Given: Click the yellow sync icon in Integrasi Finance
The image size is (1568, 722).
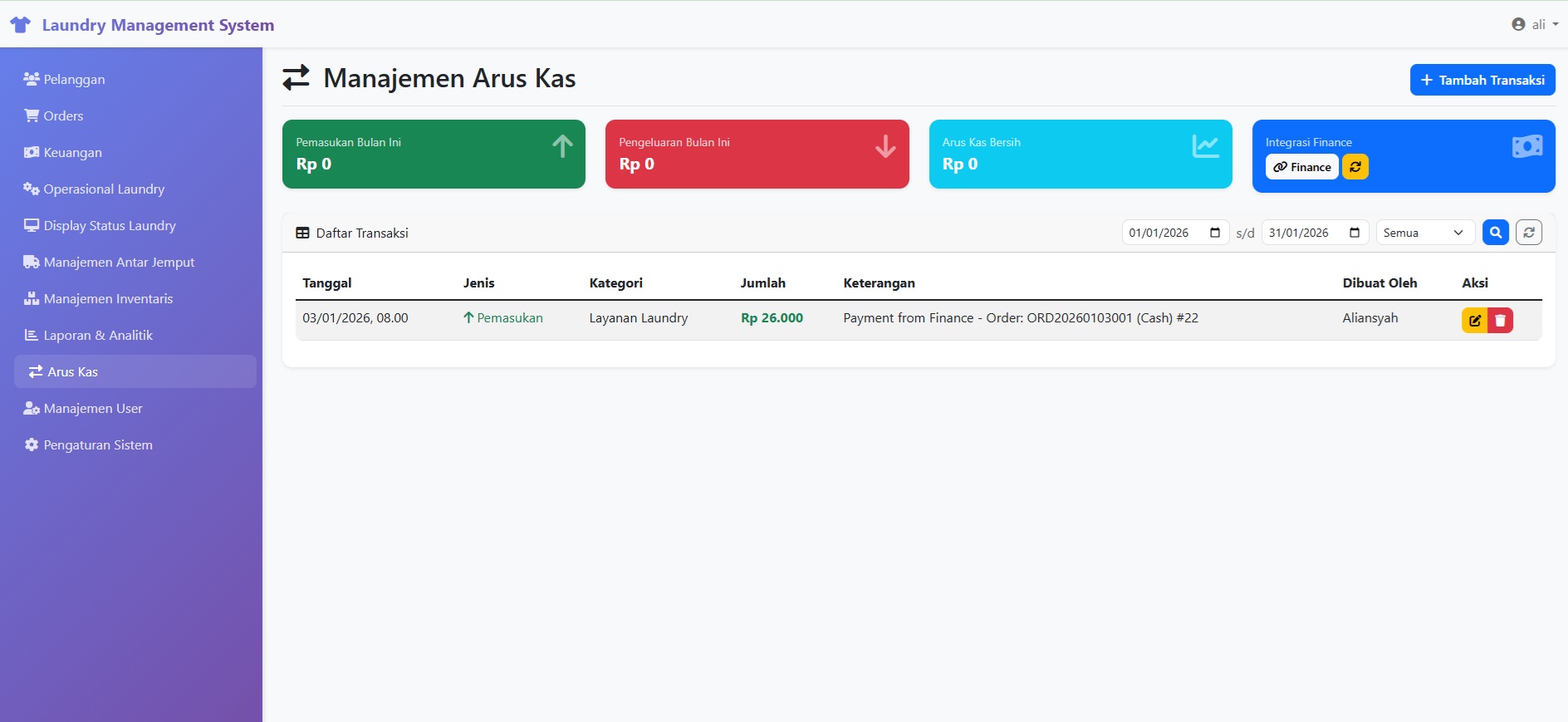Looking at the screenshot, I should click(x=1355, y=167).
